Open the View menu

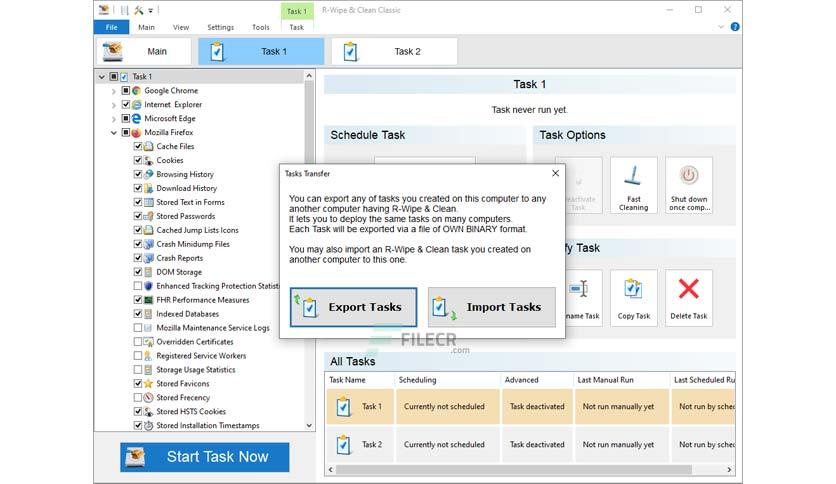click(x=181, y=27)
